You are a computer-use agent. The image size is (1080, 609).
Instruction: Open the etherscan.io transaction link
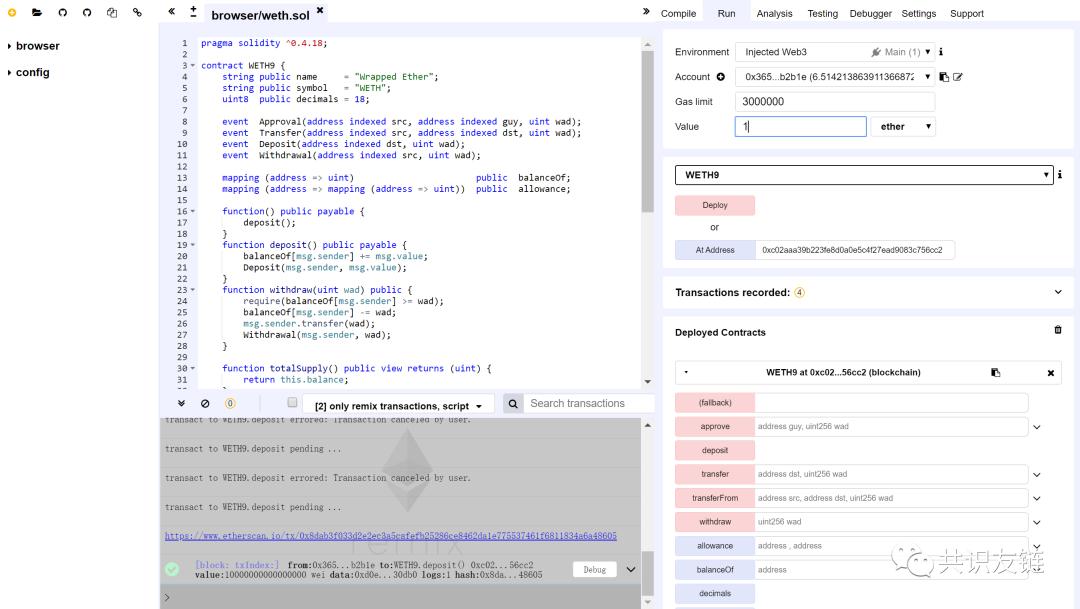pyautogui.click(x=391, y=536)
